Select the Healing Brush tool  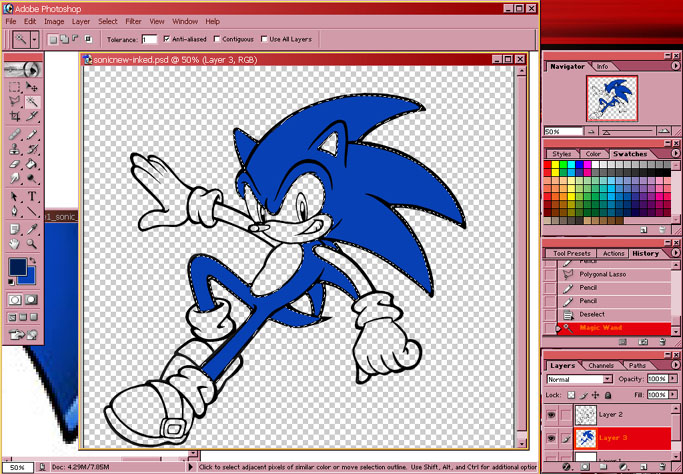click(15, 135)
